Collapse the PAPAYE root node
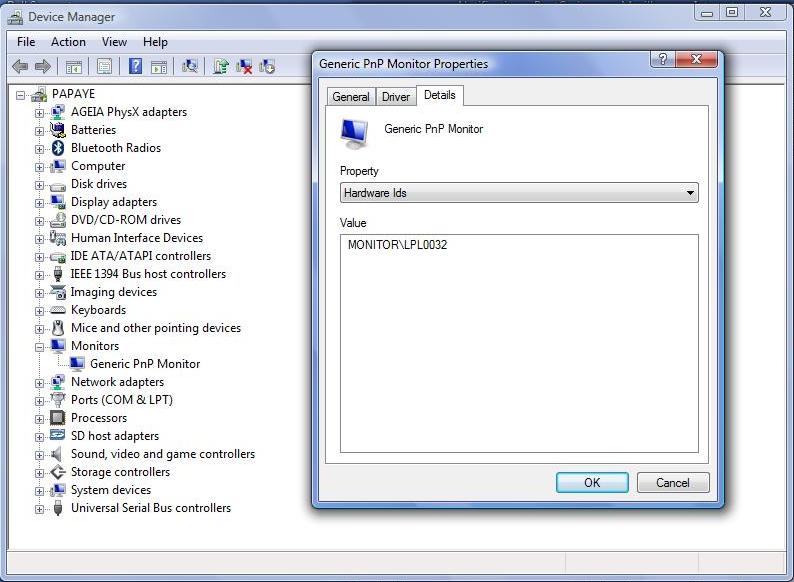 tap(20, 95)
